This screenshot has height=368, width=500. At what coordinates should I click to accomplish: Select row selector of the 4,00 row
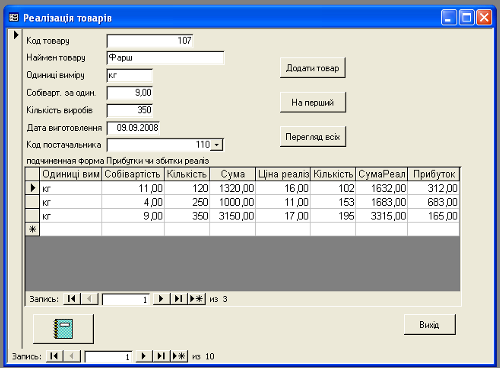click(32, 202)
